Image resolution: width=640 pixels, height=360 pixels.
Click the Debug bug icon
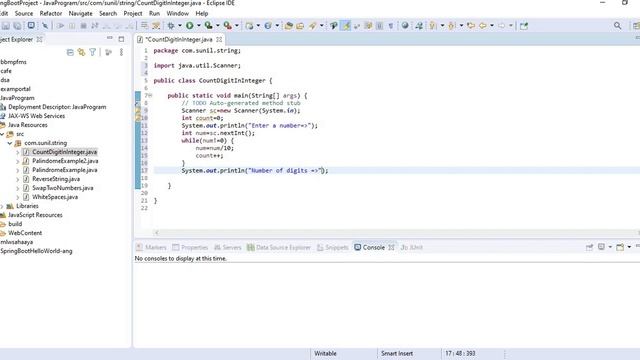(x=171, y=26)
